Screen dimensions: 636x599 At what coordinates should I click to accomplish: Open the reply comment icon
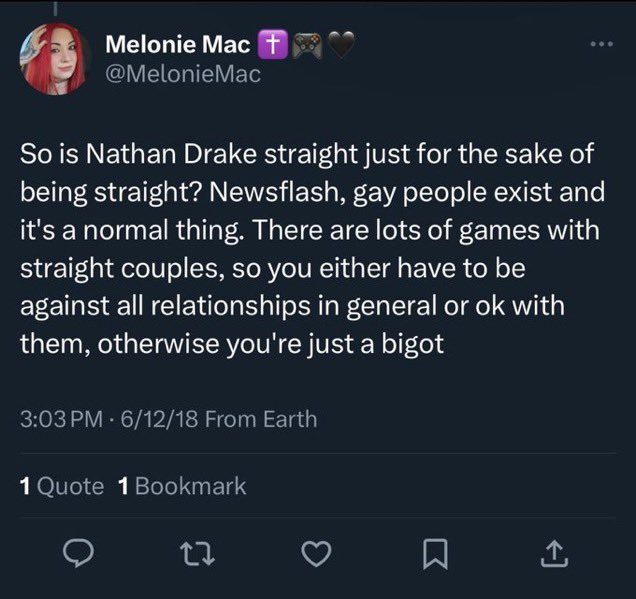(78, 553)
